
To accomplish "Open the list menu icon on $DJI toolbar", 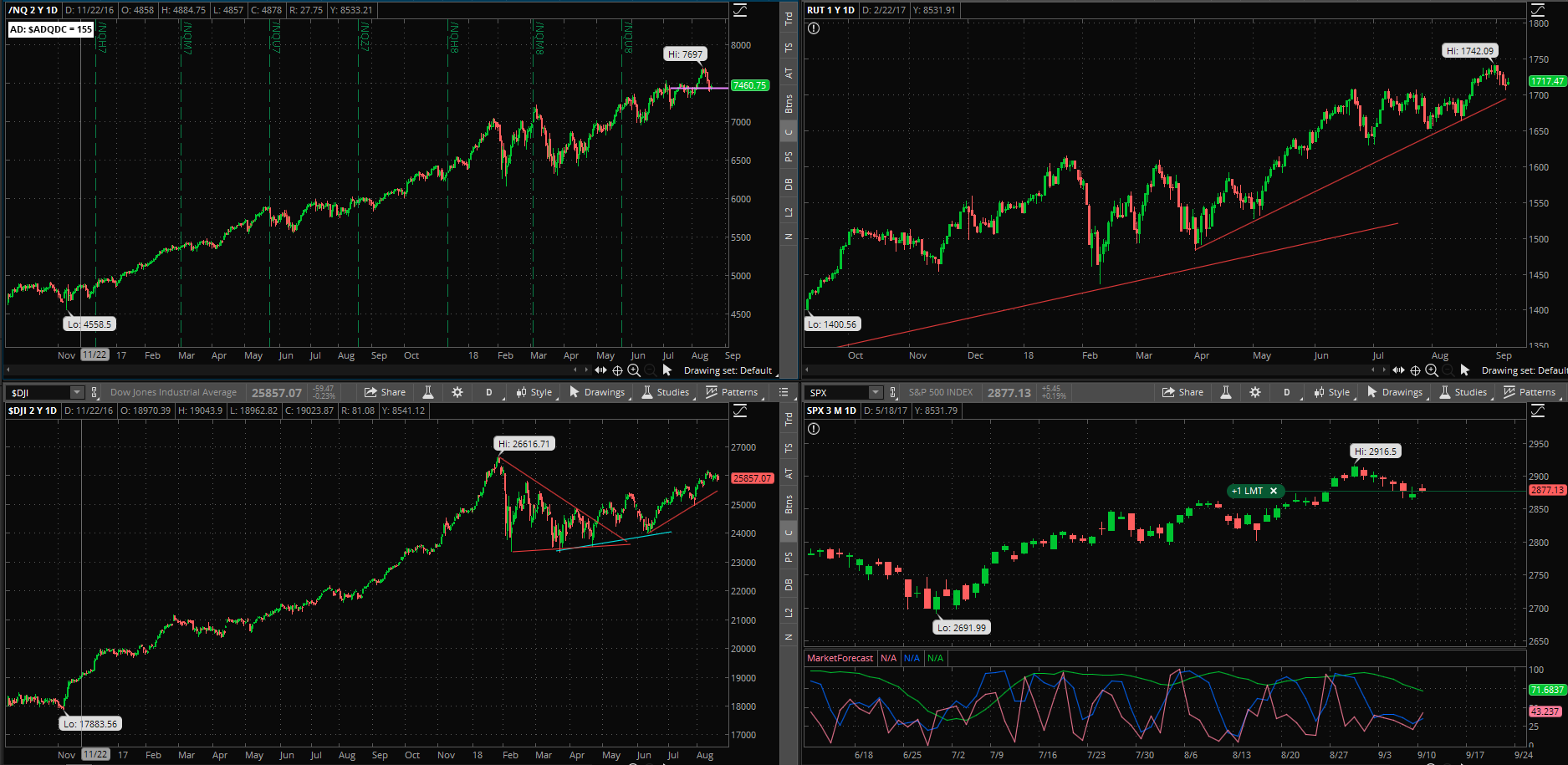I will click(784, 392).
